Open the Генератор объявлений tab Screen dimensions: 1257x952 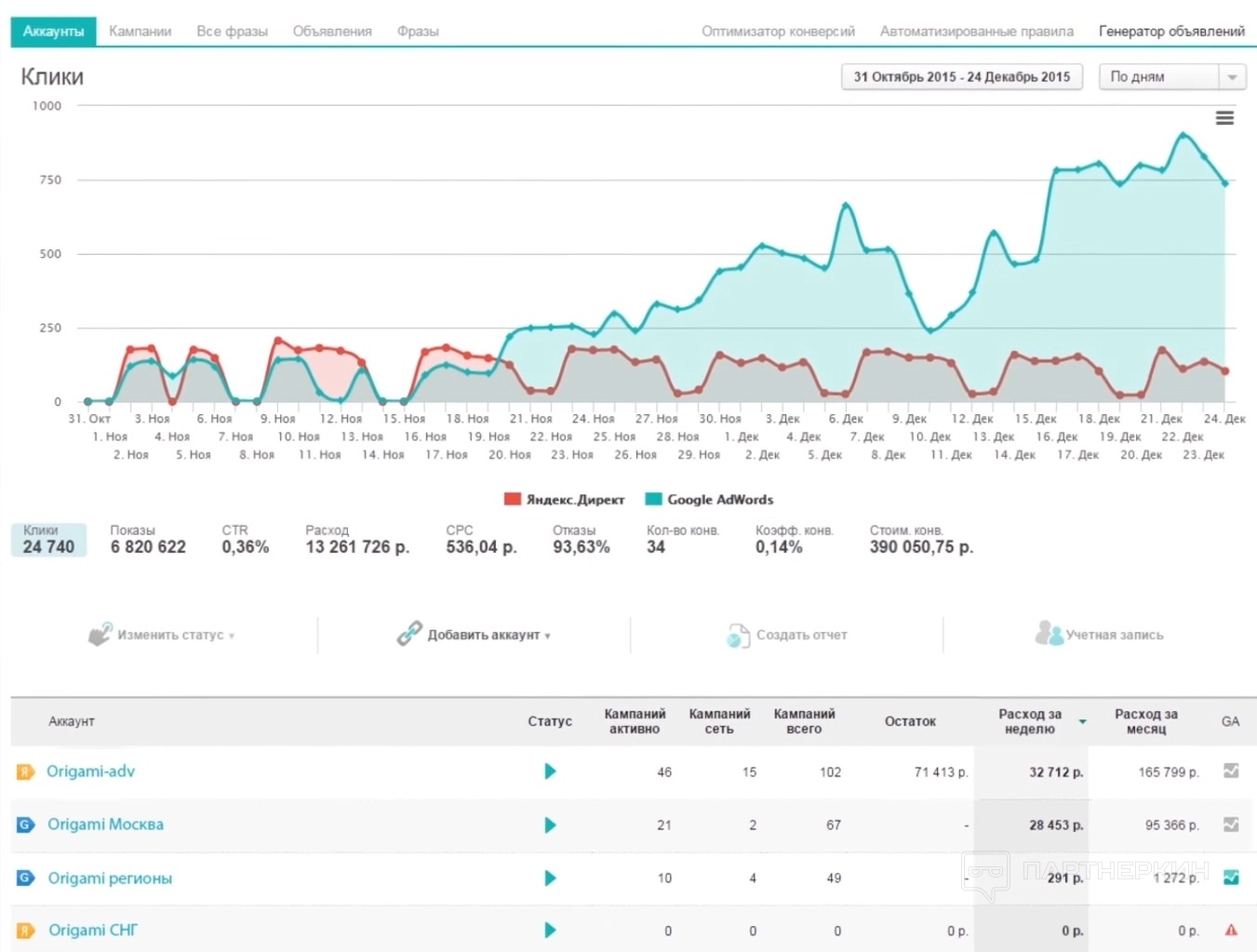[1170, 32]
